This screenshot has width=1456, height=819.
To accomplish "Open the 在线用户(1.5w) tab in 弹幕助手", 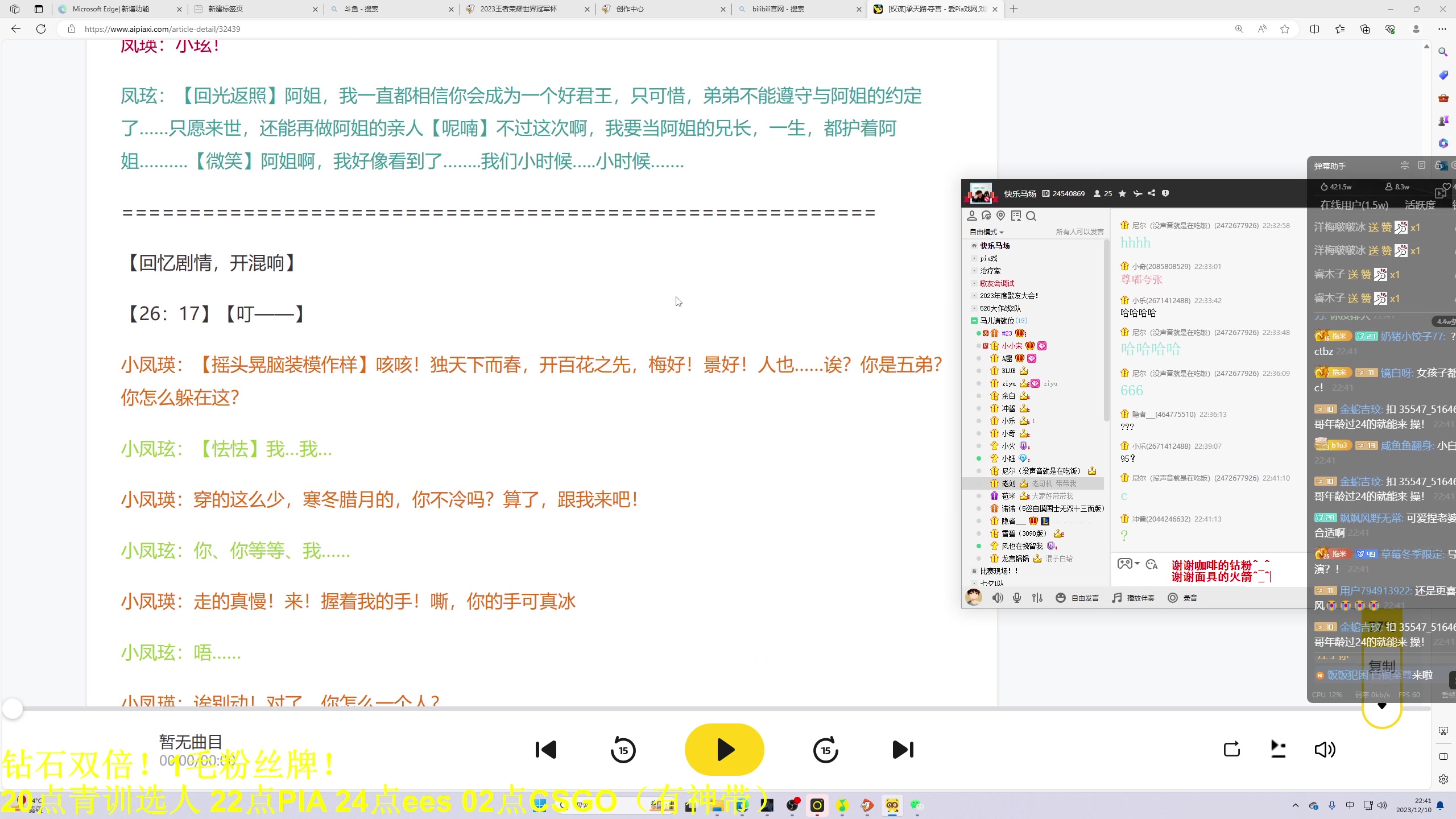I will coord(1354,205).
